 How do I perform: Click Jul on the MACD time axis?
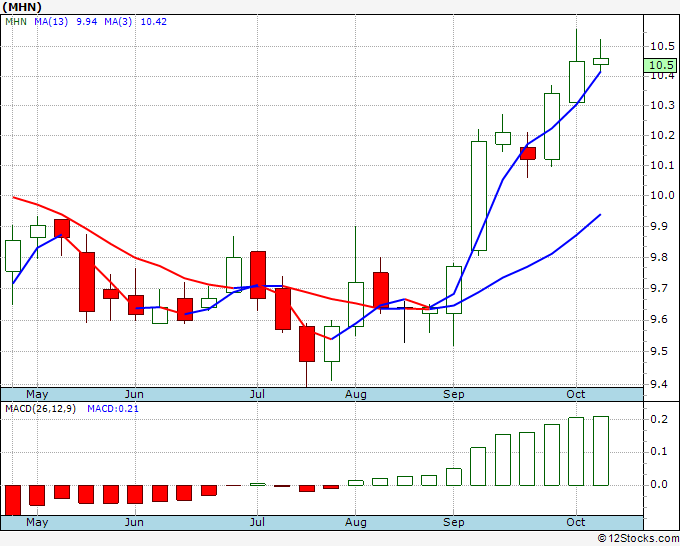pos(257,522)
